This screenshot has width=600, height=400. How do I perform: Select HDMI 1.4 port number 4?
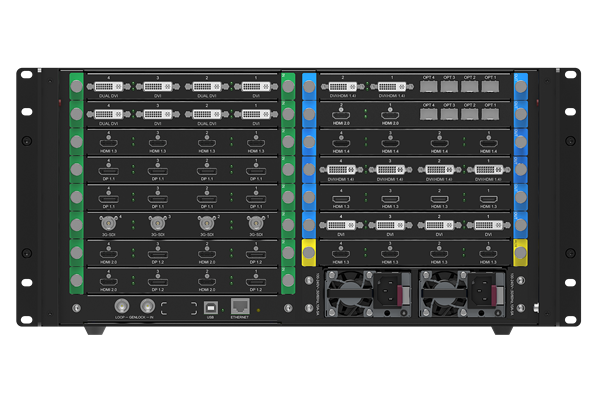click(341, 144)
